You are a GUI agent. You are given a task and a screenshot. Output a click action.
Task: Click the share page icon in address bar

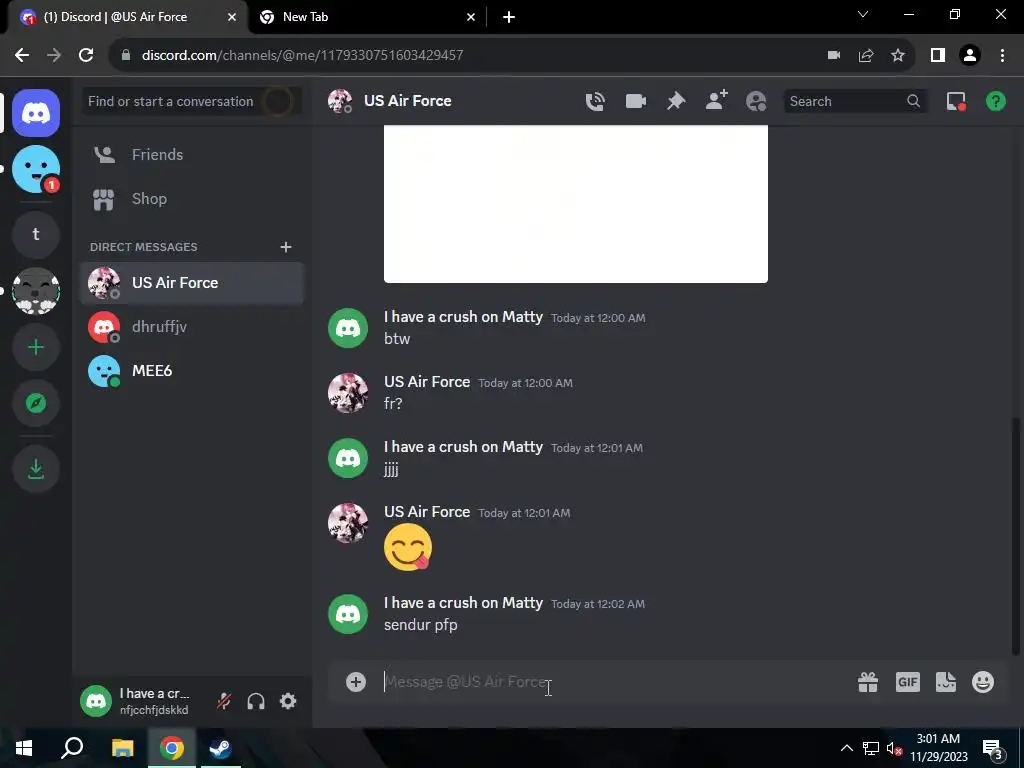pos(866,55)
